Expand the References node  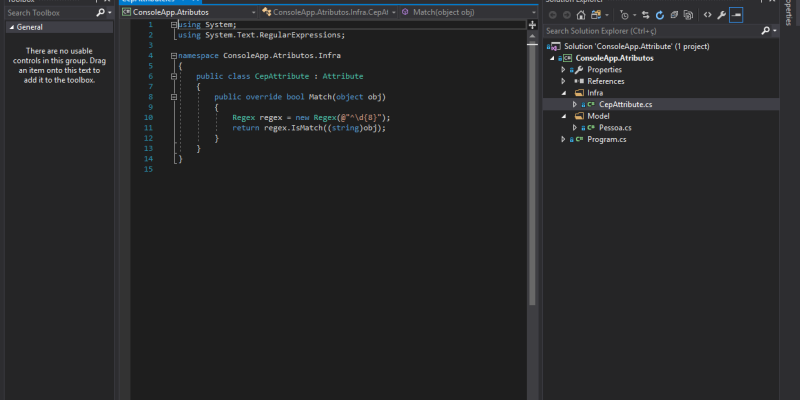point(564,81)
